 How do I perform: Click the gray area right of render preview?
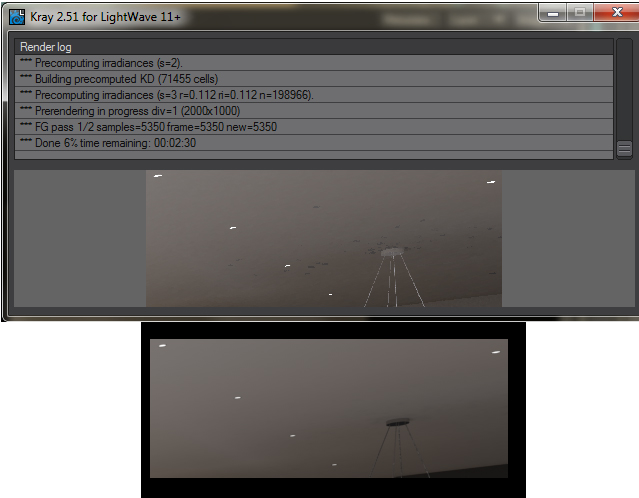[557, 238]
